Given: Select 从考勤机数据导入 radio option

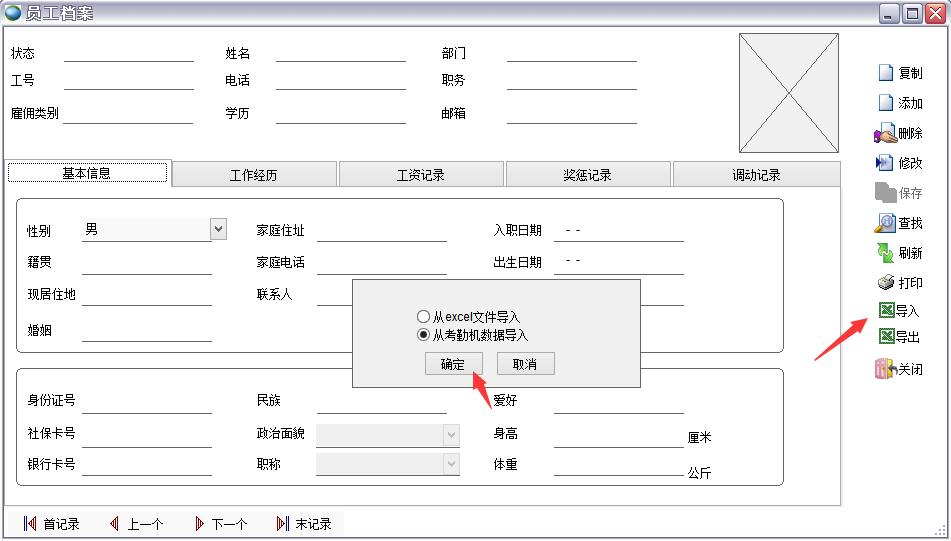Looking at the screenshot, I should click(424, 335).
